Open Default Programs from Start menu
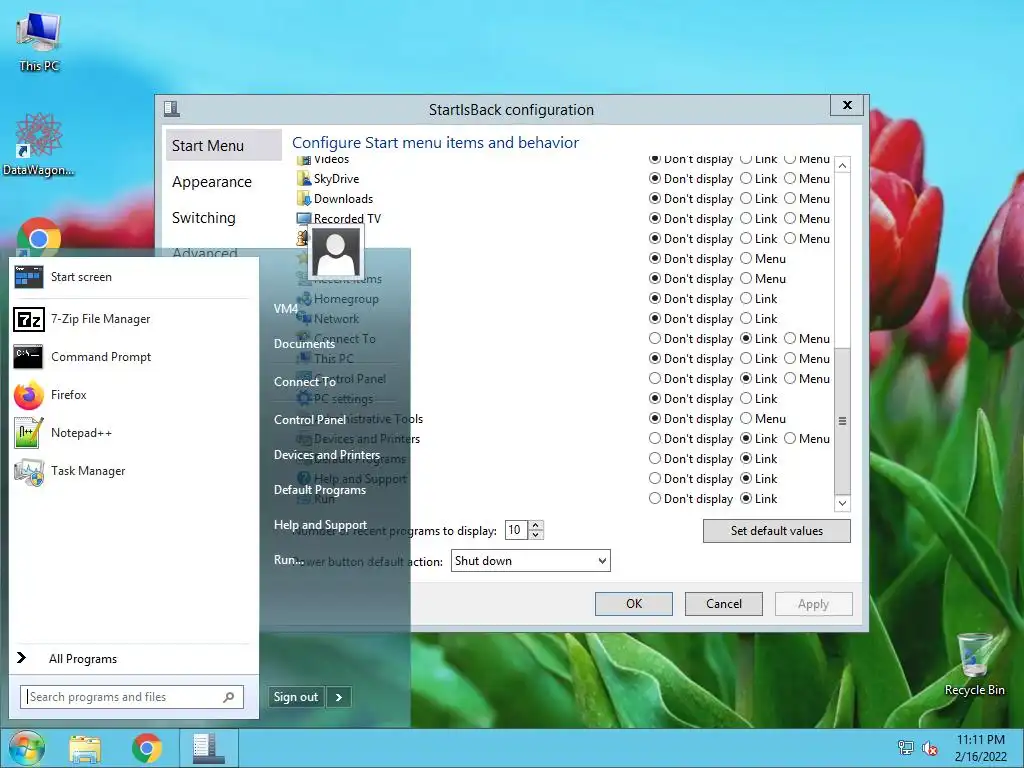 (x=320, y=490)
